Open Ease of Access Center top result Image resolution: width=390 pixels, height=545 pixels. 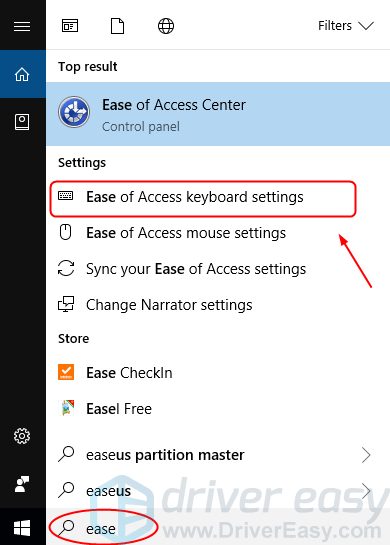(x=218, y=114)
